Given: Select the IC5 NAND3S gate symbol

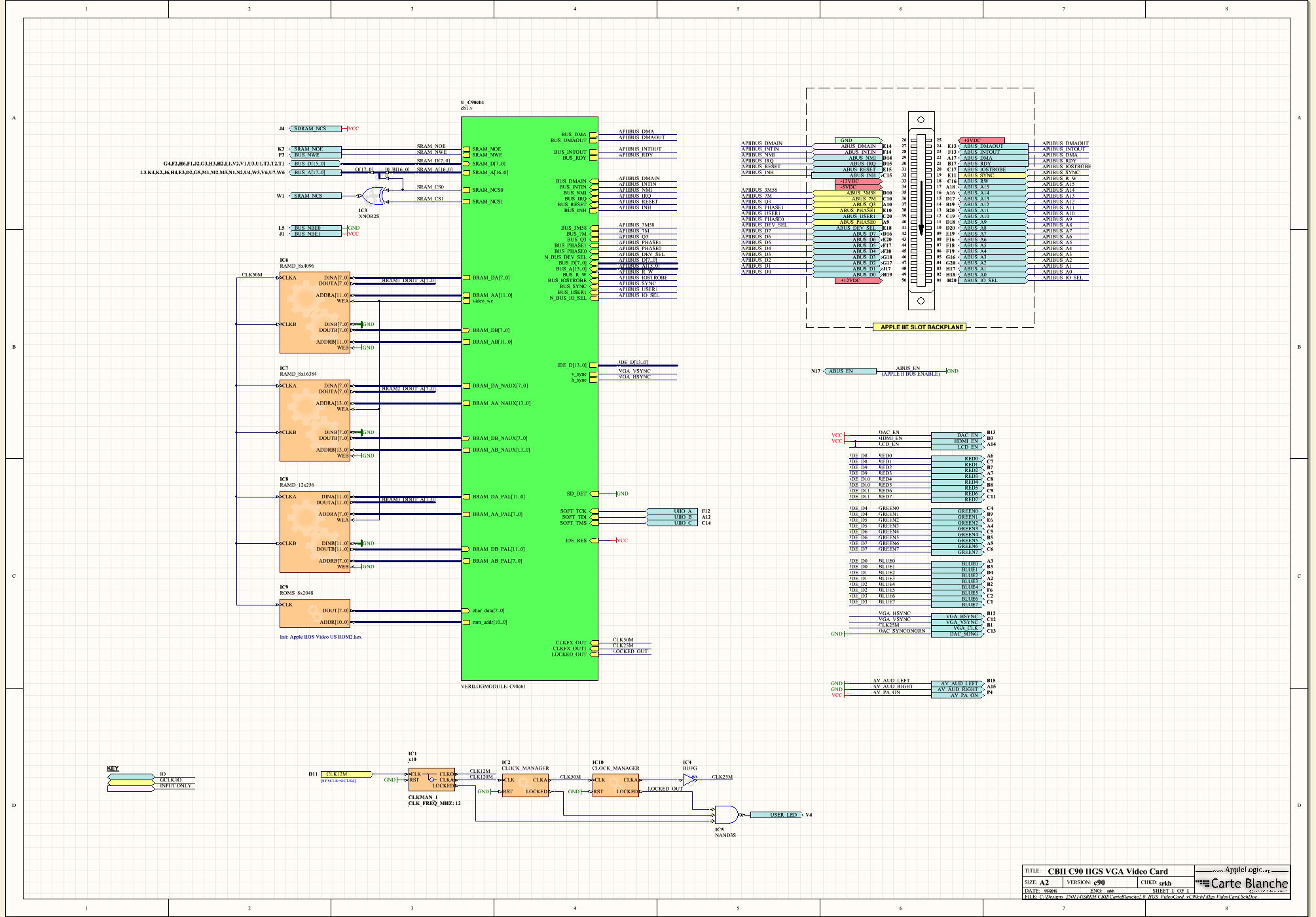Looking at the screenshot, I should pyautogui.click(x=726, y=815).
